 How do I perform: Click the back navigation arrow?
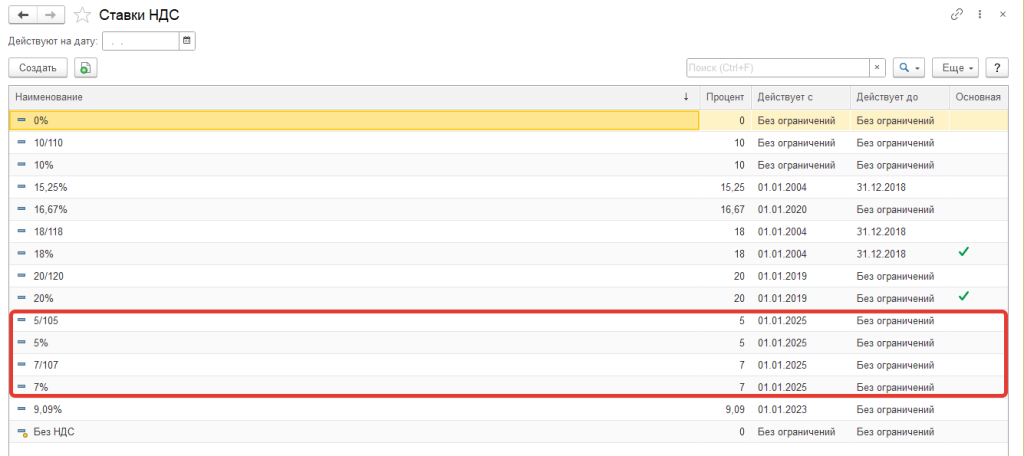[x=23, y=14]
